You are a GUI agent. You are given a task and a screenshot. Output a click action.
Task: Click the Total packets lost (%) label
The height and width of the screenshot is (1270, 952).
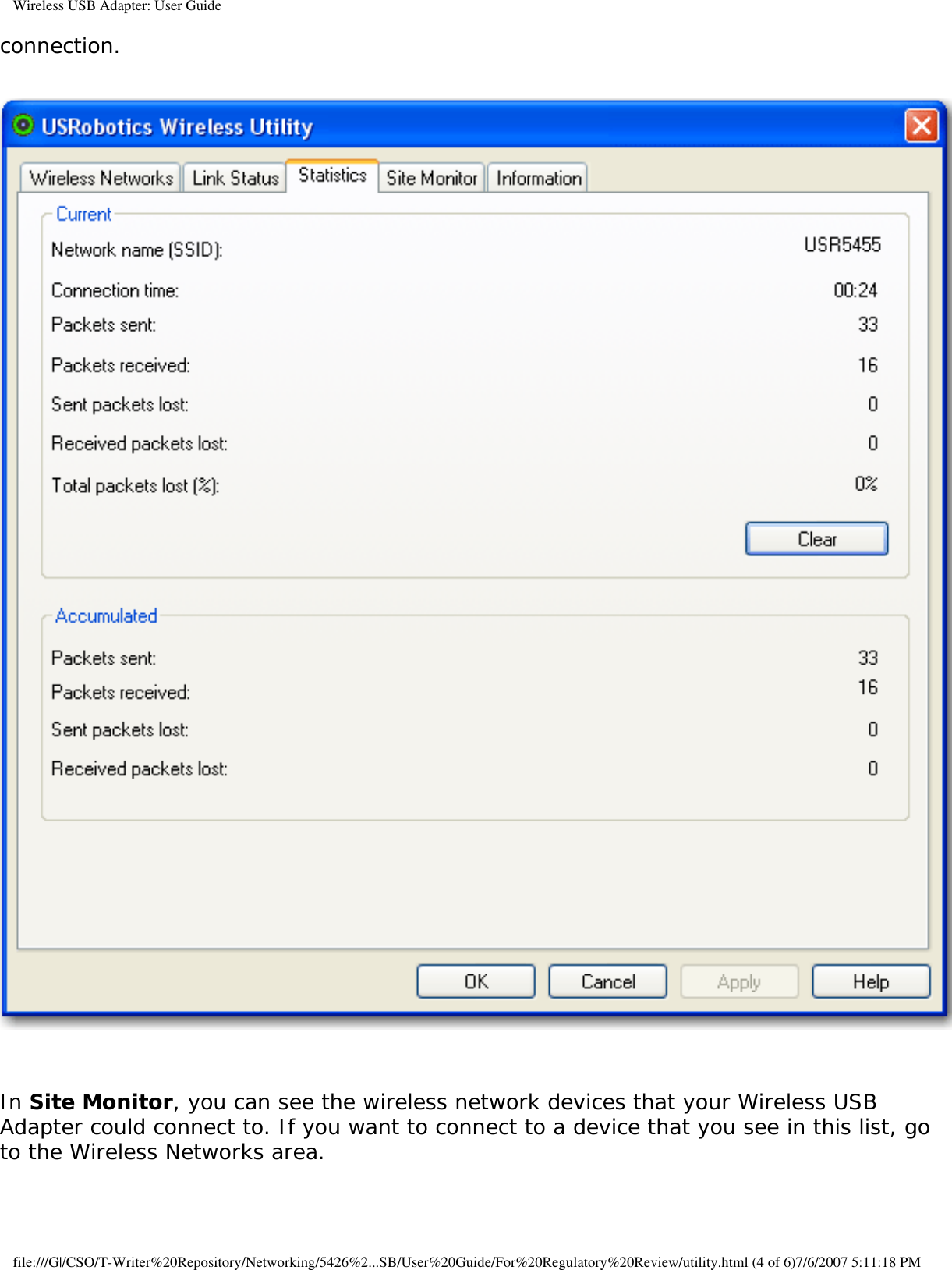136,486
